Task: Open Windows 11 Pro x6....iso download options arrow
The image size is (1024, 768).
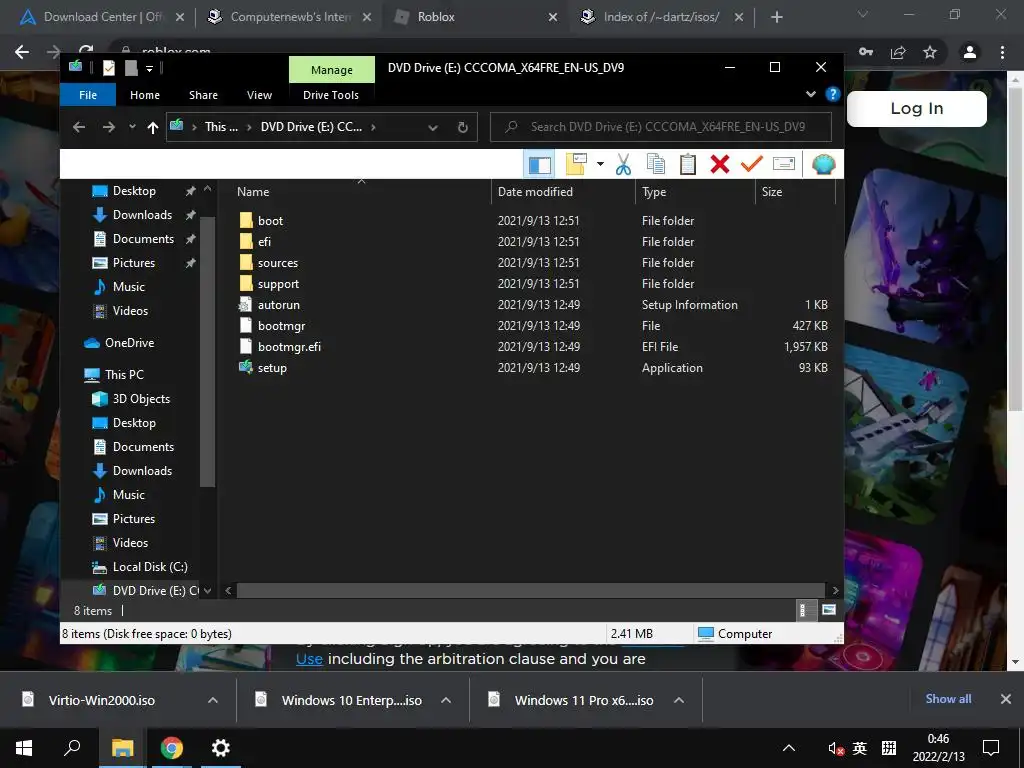Action: tap(679, 700)
